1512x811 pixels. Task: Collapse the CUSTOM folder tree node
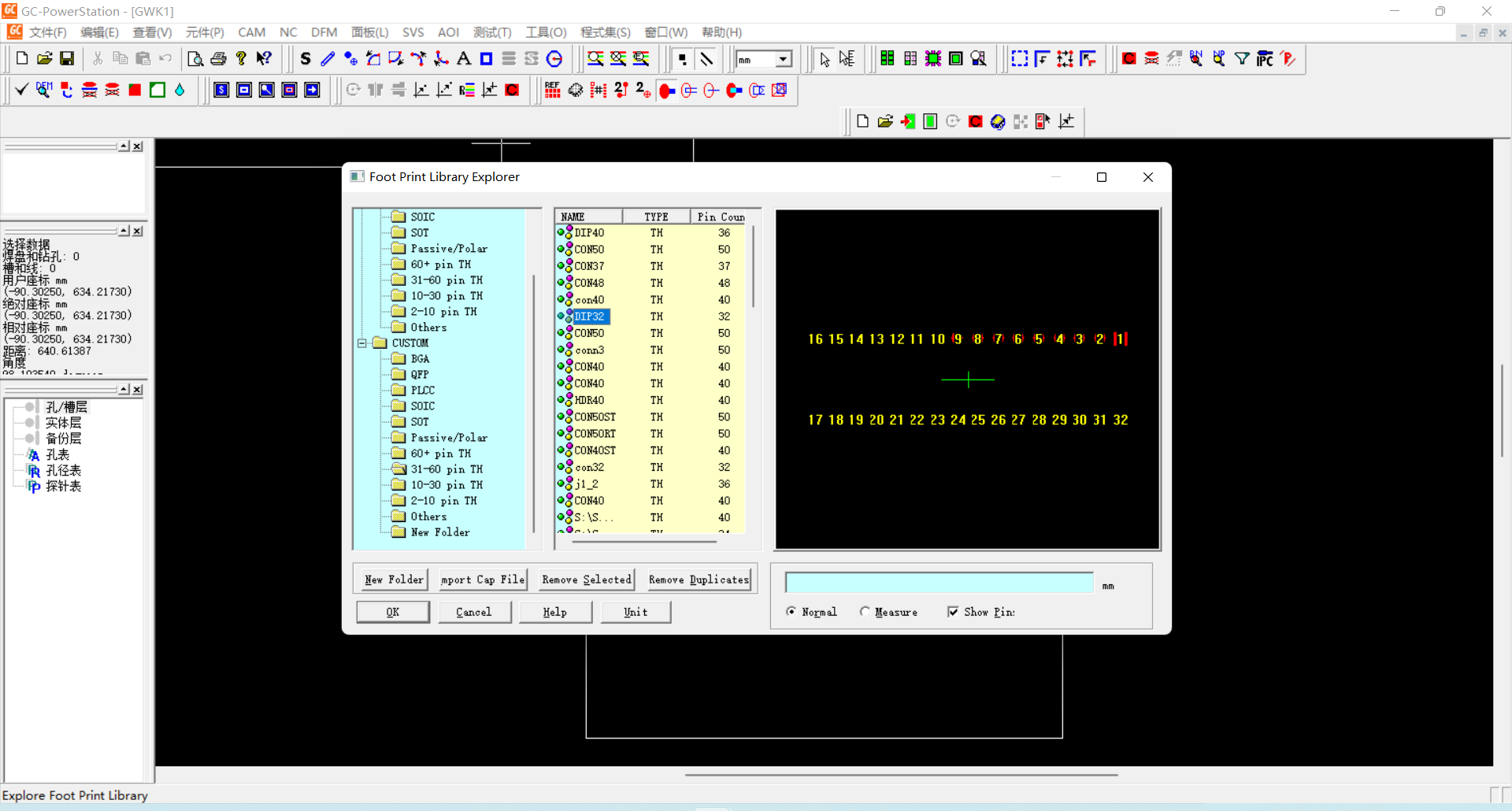point(362,343)
